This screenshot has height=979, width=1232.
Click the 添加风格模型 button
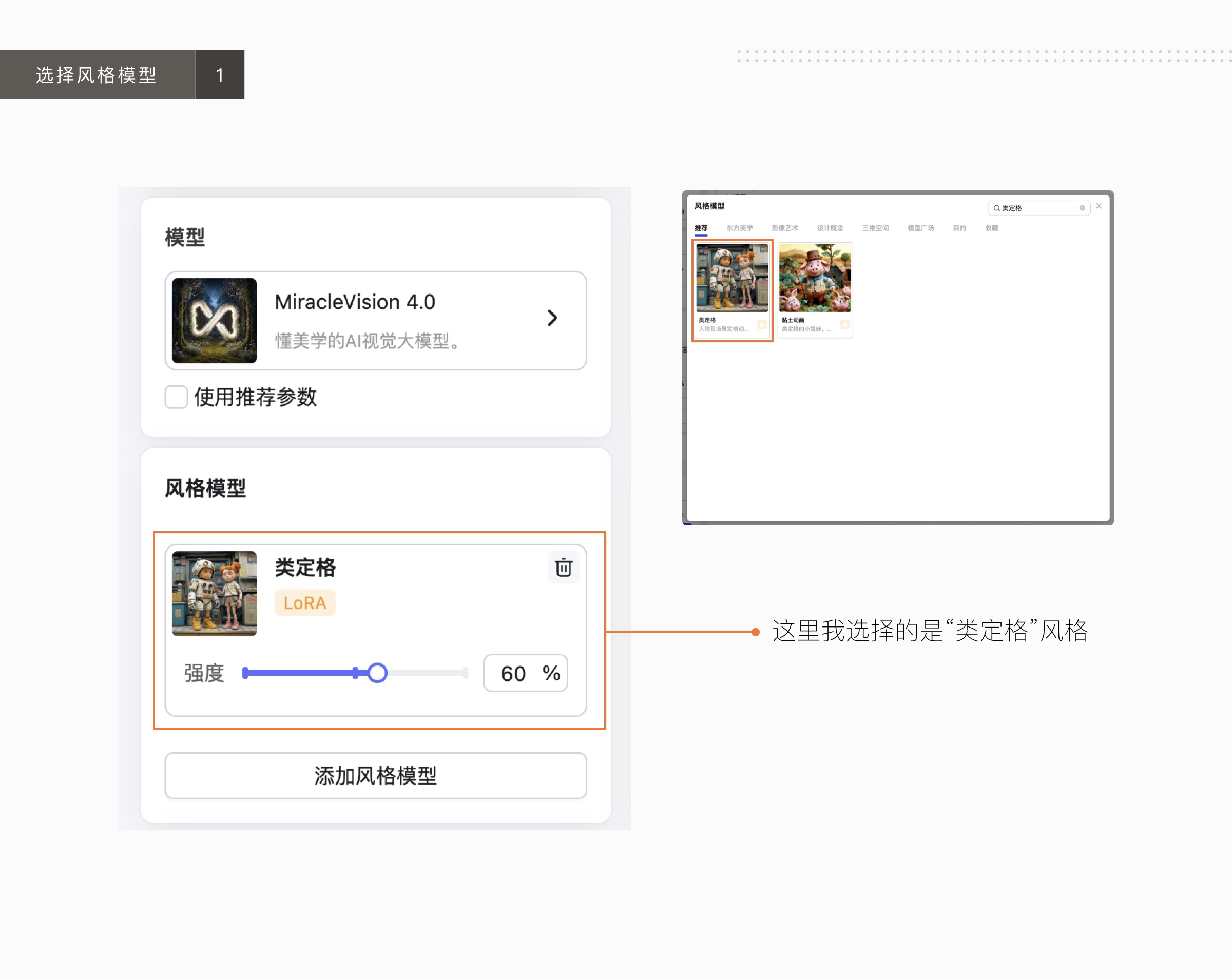pyautogui.click(x=375, y=776)
